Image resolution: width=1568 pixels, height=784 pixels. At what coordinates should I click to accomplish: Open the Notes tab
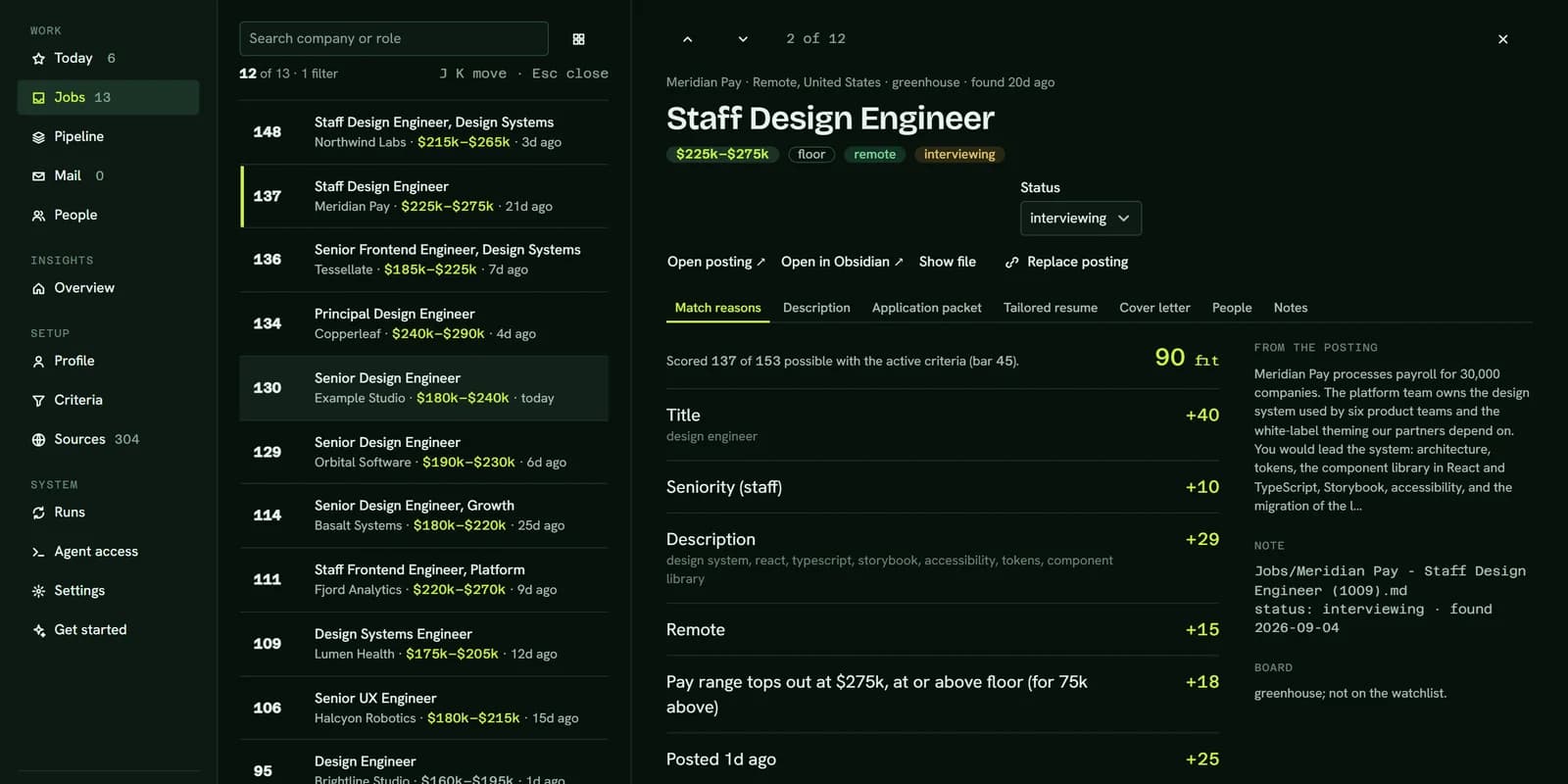[1291, 308]
